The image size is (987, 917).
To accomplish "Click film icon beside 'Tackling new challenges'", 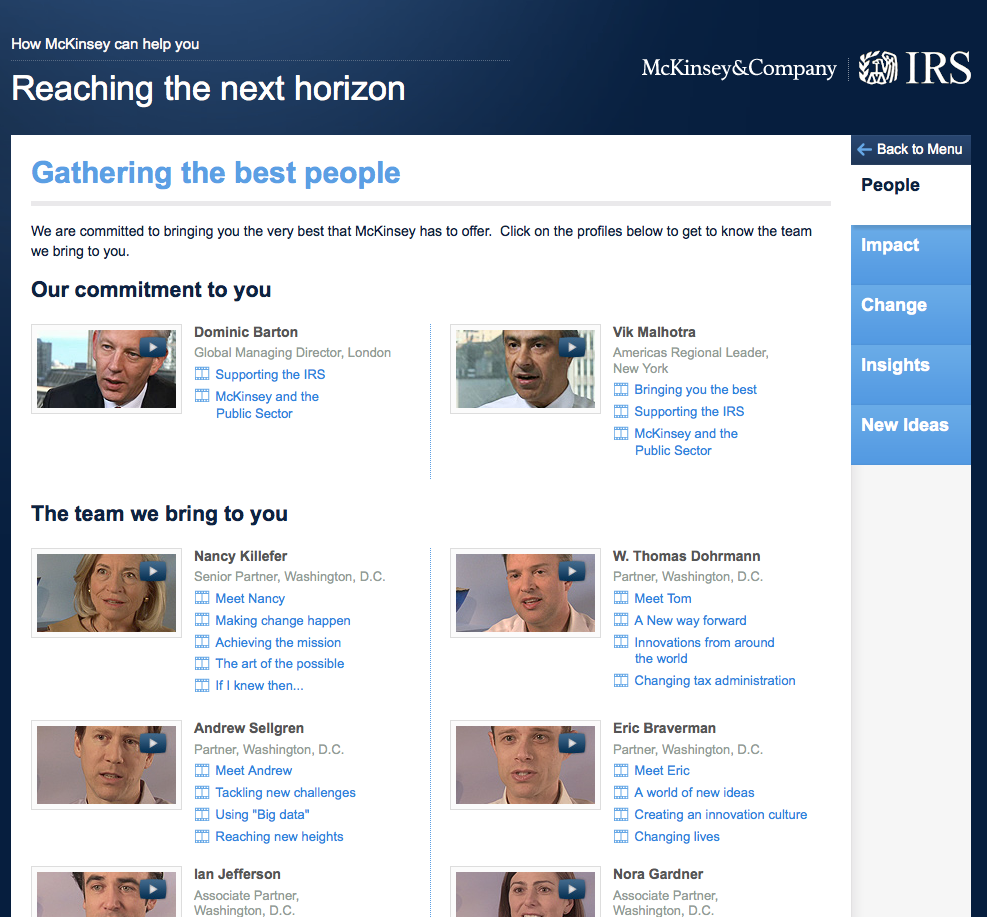I will [x=202, y=792].
